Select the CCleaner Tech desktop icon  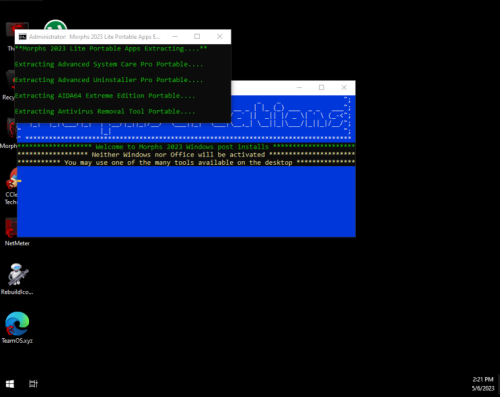(11, 187)
